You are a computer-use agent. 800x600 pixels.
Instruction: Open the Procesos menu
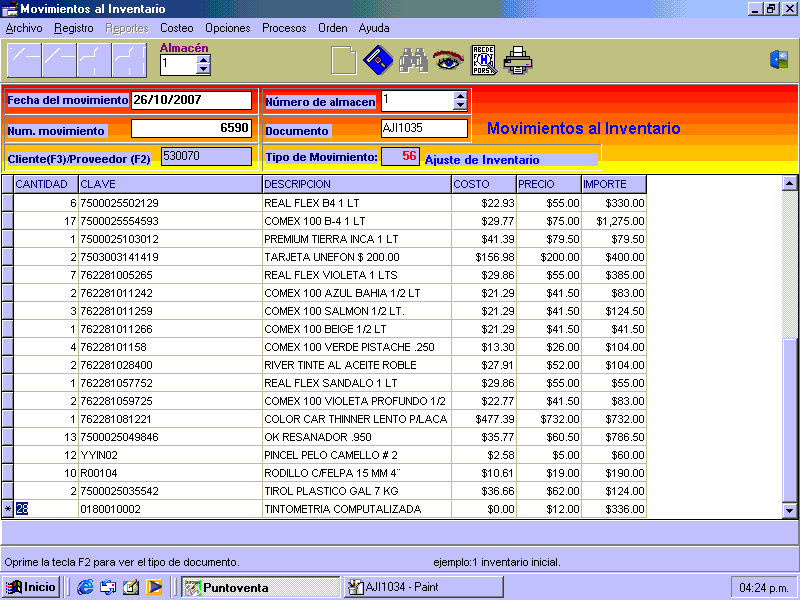coord(284,28)
